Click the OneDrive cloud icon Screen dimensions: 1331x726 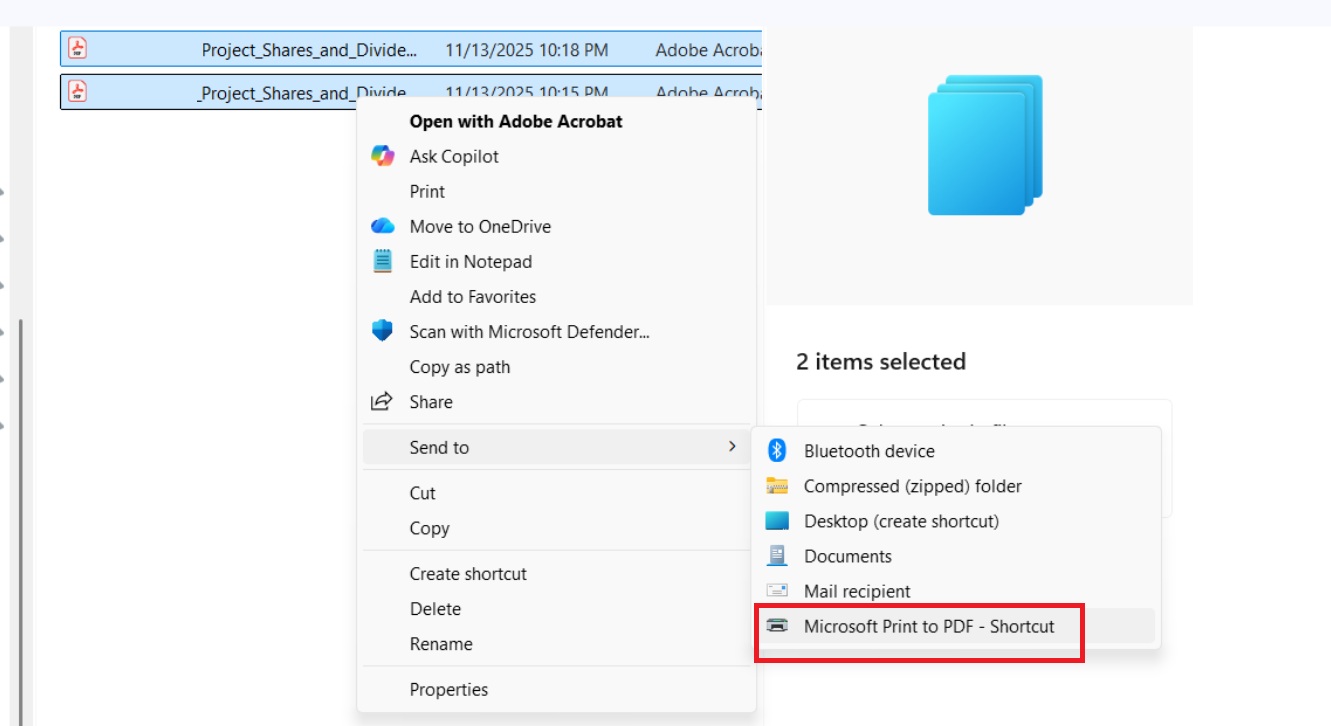382,227
